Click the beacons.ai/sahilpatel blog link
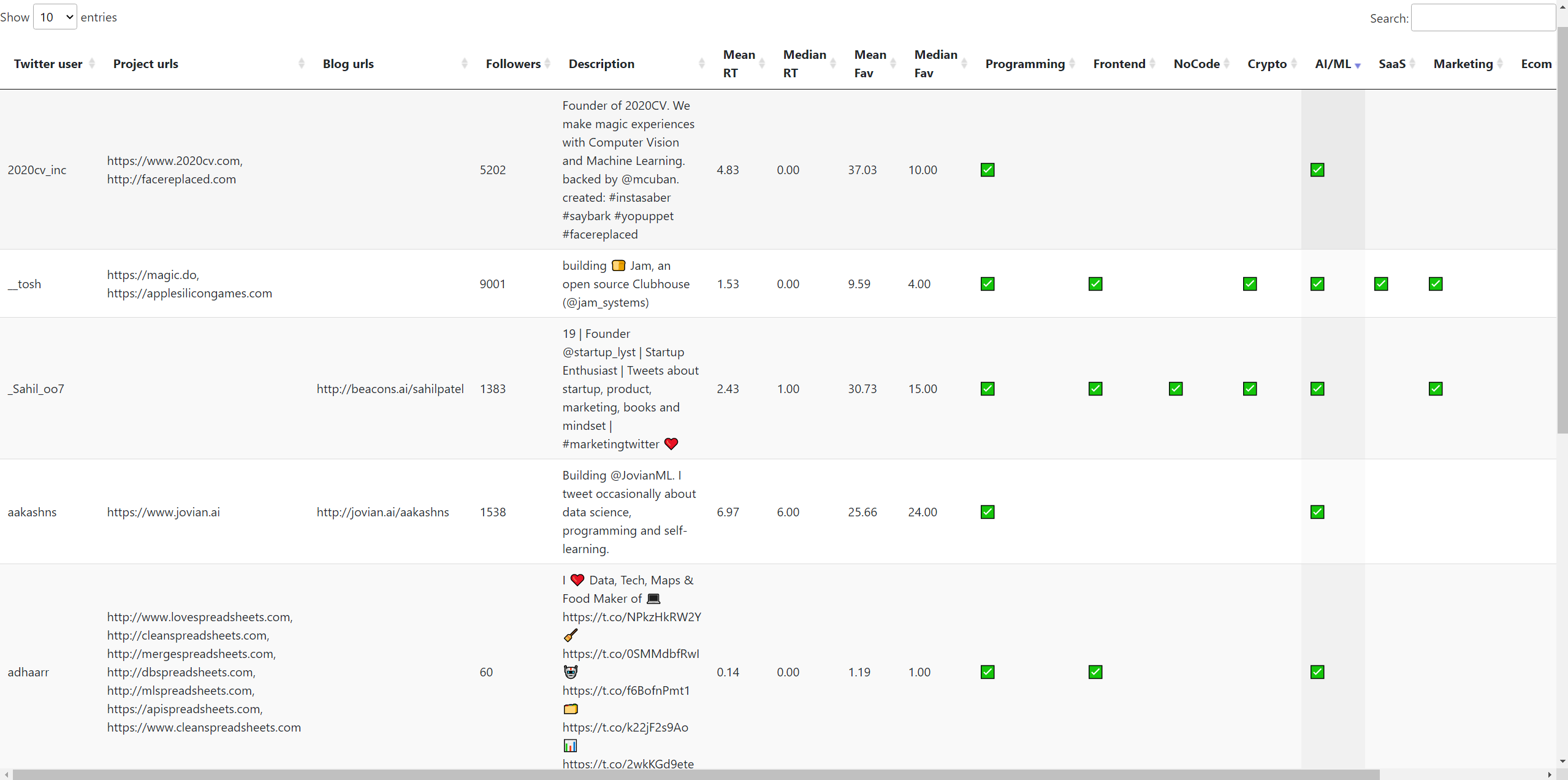The width and height of the screenshot is (1568, 780). point(390,389)
